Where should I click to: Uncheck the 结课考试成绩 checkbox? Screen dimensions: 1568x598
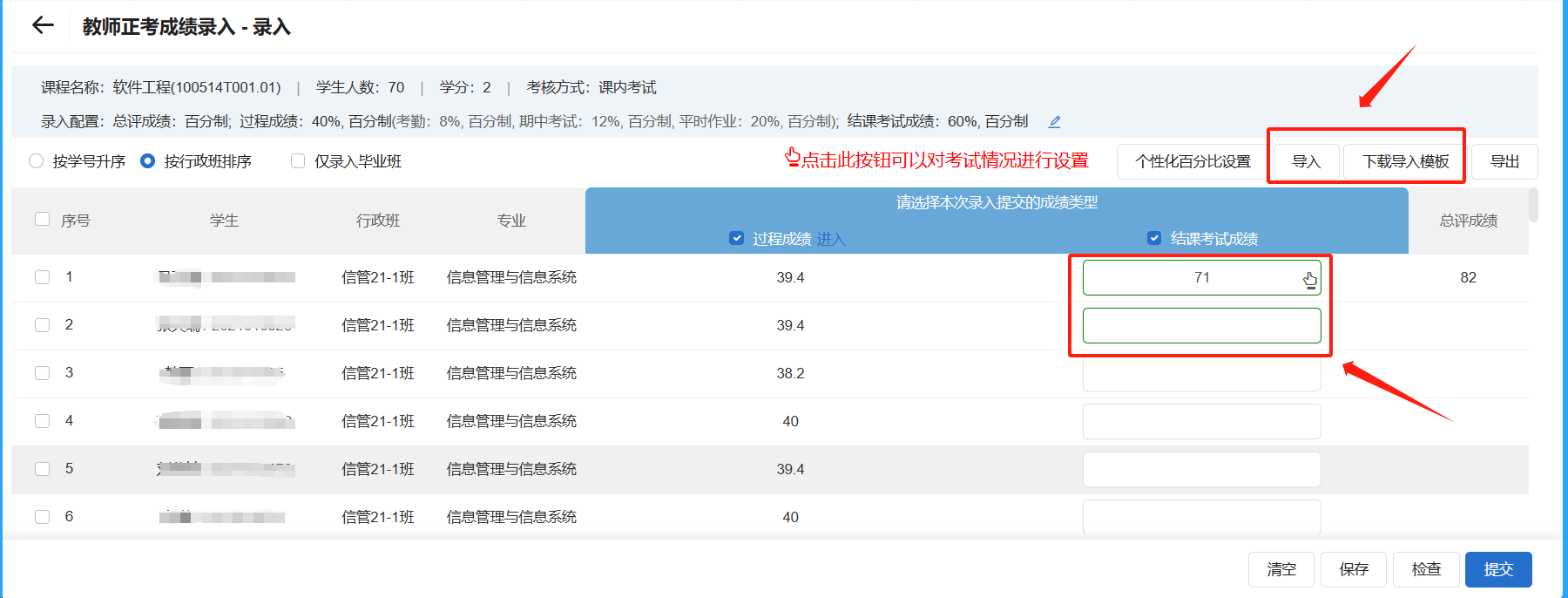pos(1154,239)
